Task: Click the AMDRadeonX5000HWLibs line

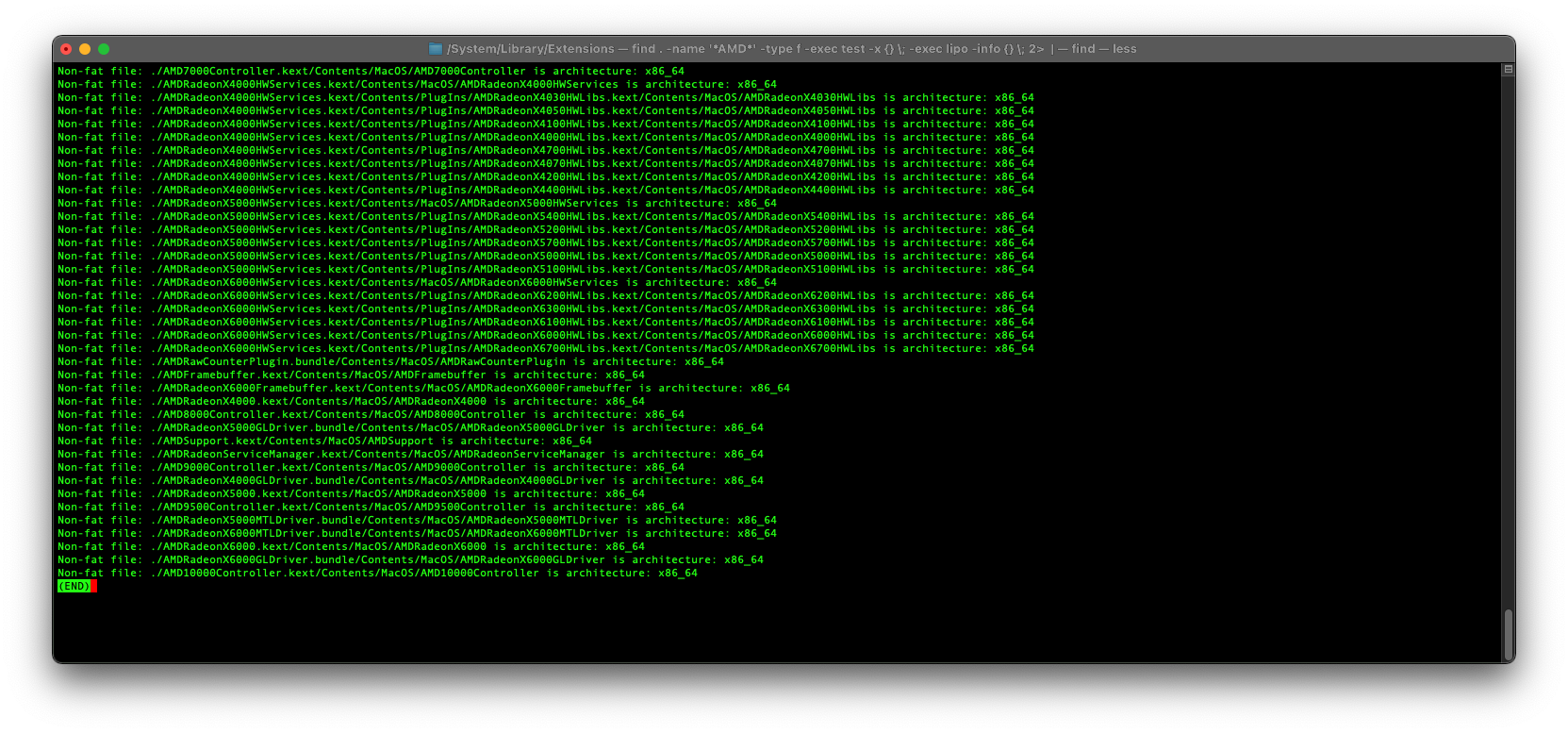Action: 546,256
